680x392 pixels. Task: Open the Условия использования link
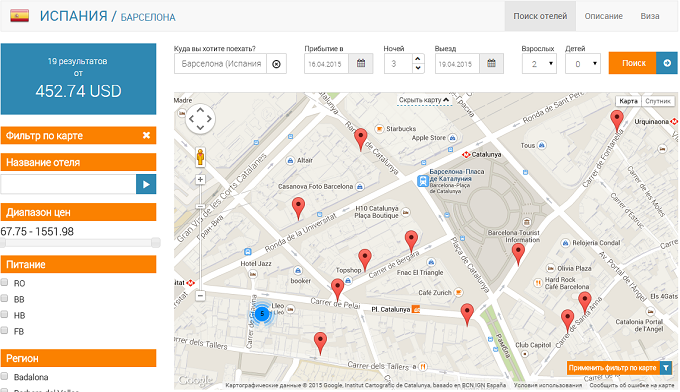[548, 385]
